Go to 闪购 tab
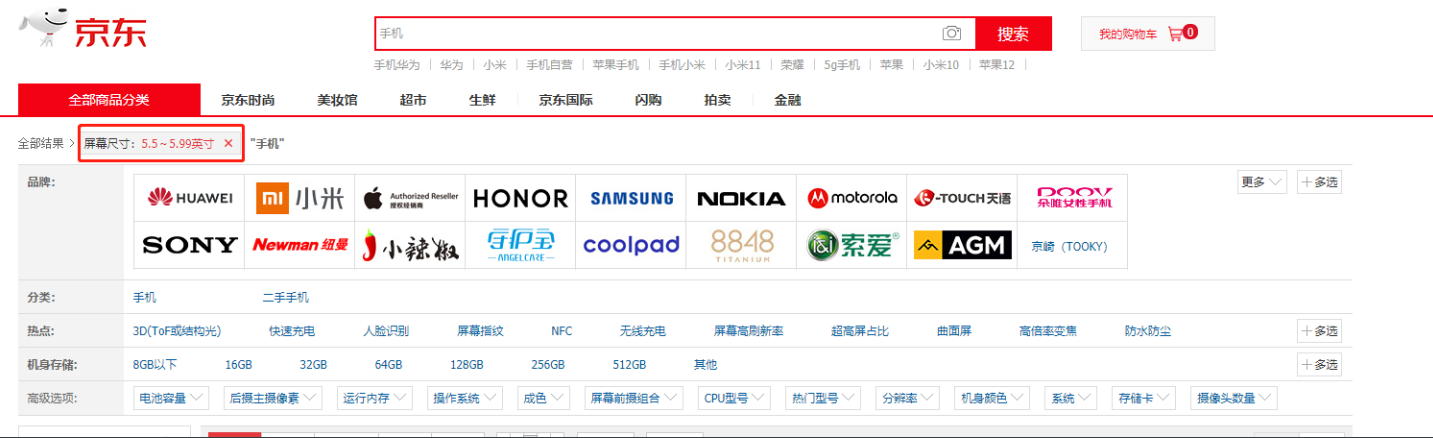Image resolution: width=1433 pixels, height=438 pixels. (x=648, y=100)
